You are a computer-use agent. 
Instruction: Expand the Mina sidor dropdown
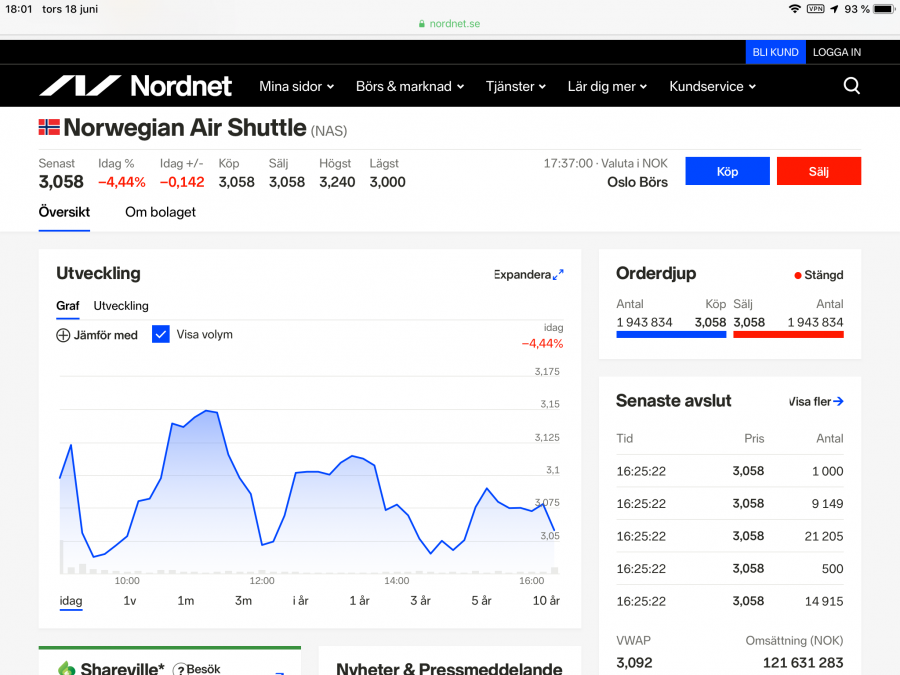click(x=296, y=87)
